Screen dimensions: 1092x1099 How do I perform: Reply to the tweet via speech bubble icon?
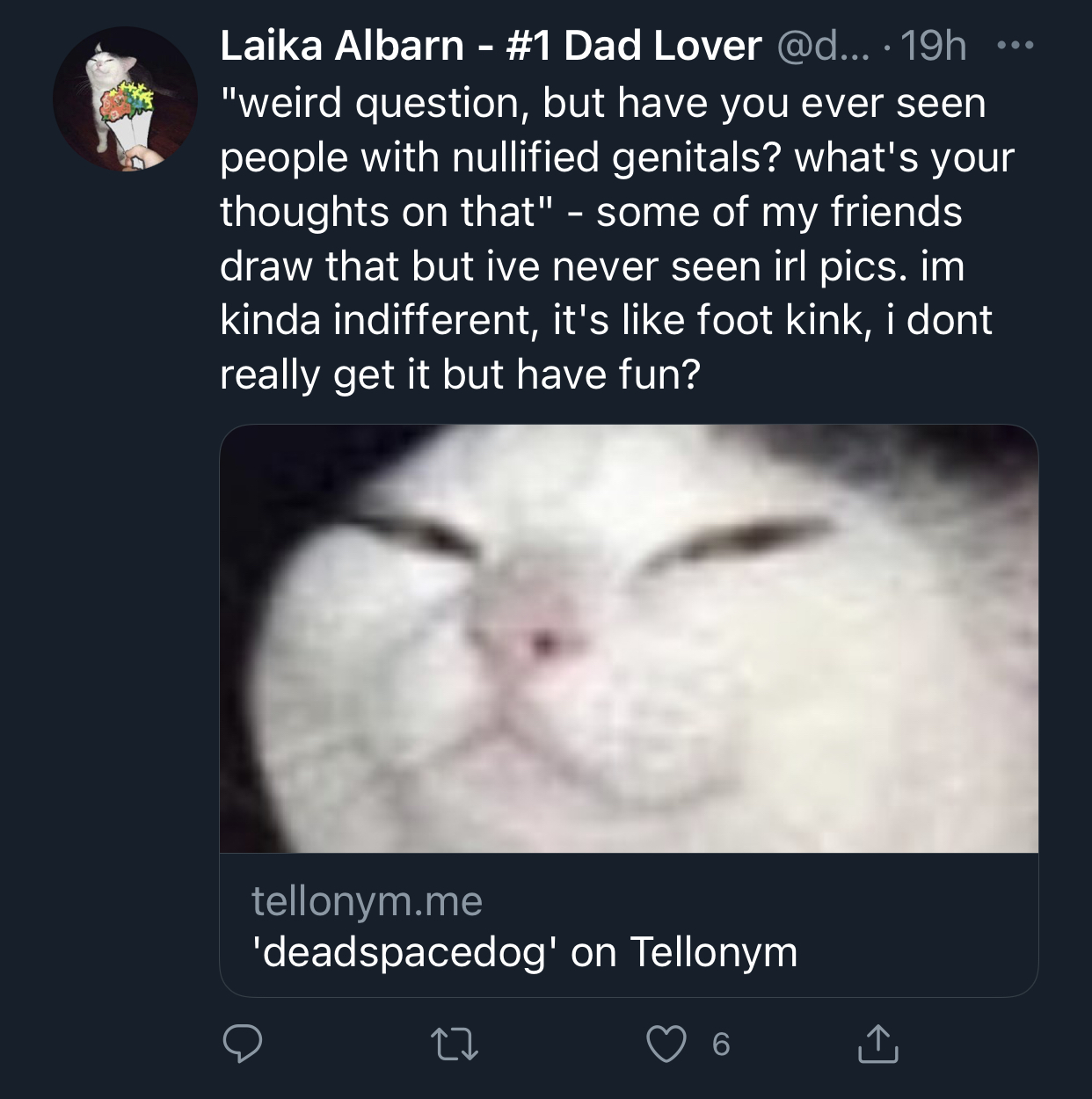(x=242, y=1044)
